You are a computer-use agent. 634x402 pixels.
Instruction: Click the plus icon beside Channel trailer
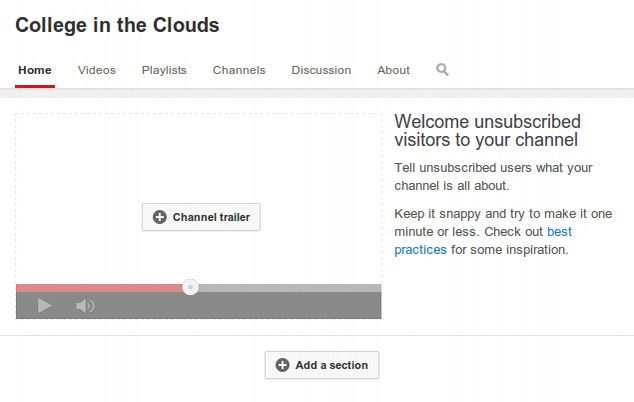point(160,217)
